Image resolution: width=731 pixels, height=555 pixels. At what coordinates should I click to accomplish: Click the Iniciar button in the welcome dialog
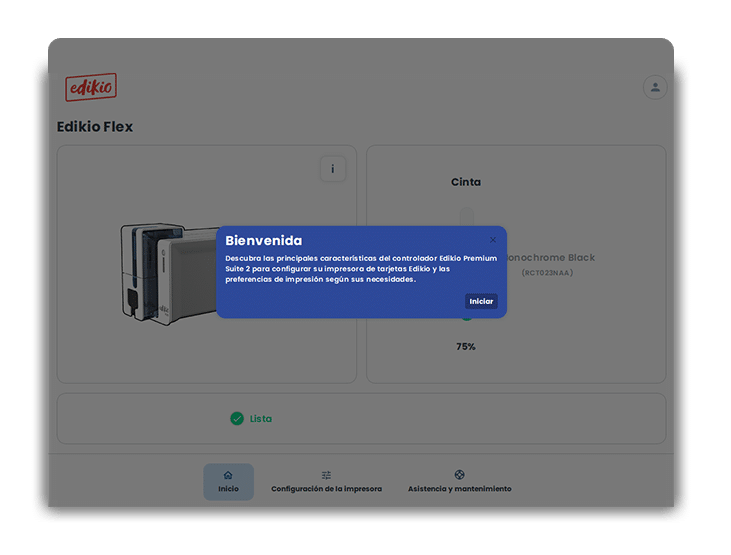[481, 301]
